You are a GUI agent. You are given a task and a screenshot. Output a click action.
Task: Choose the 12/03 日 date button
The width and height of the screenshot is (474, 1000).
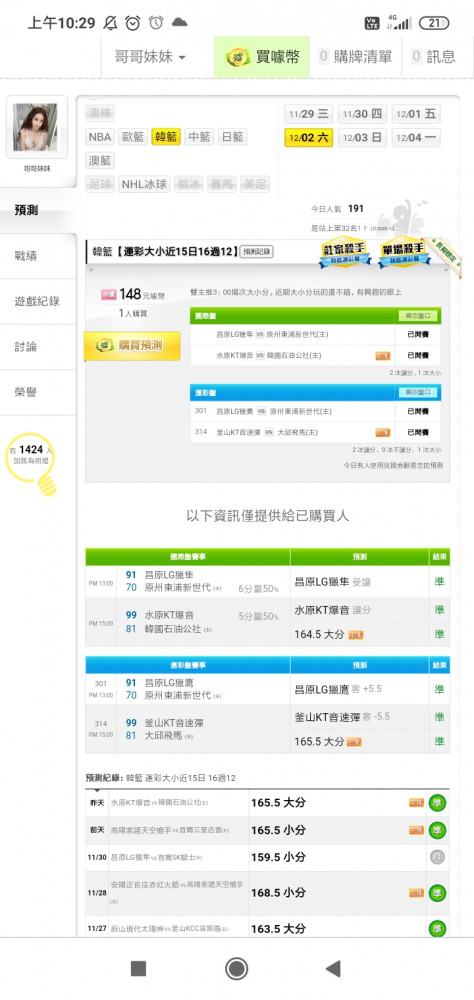(x=362, y=137)
